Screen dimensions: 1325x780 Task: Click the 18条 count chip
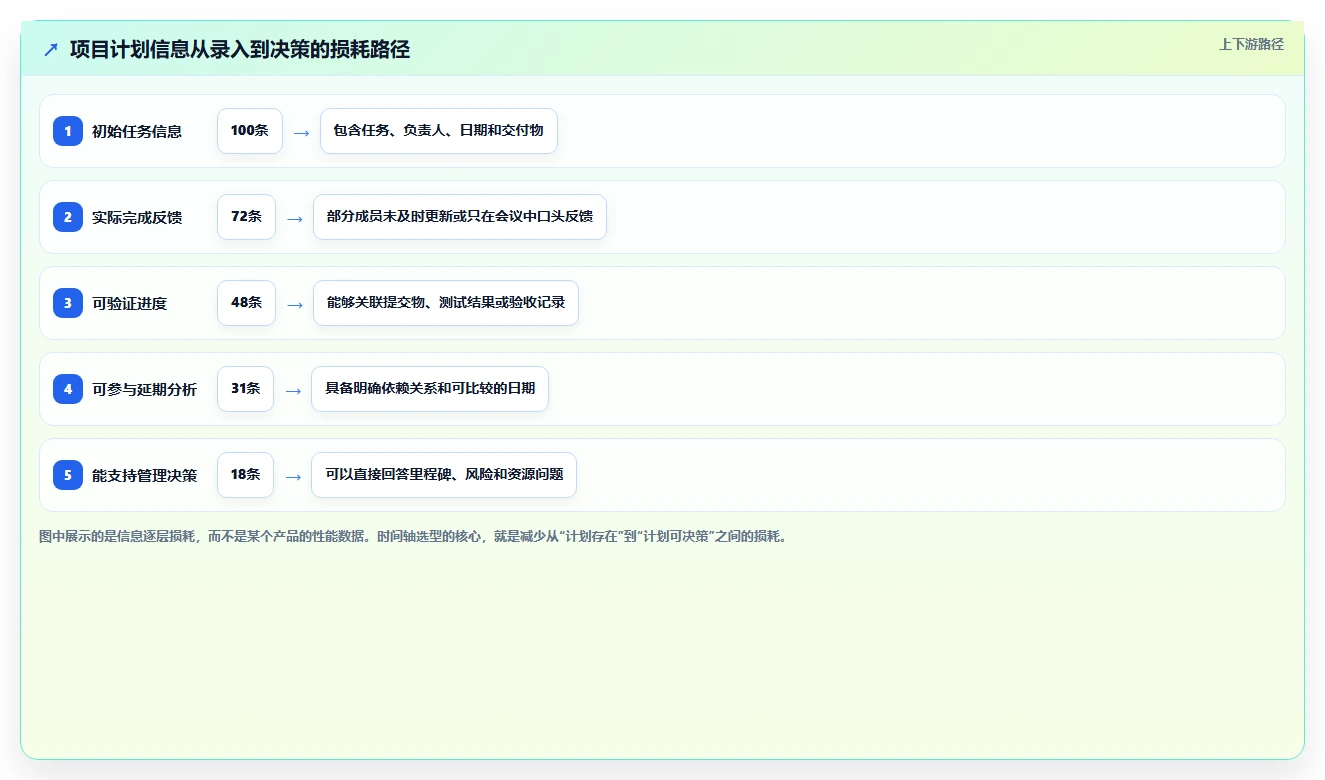click(x=245, y=475)
